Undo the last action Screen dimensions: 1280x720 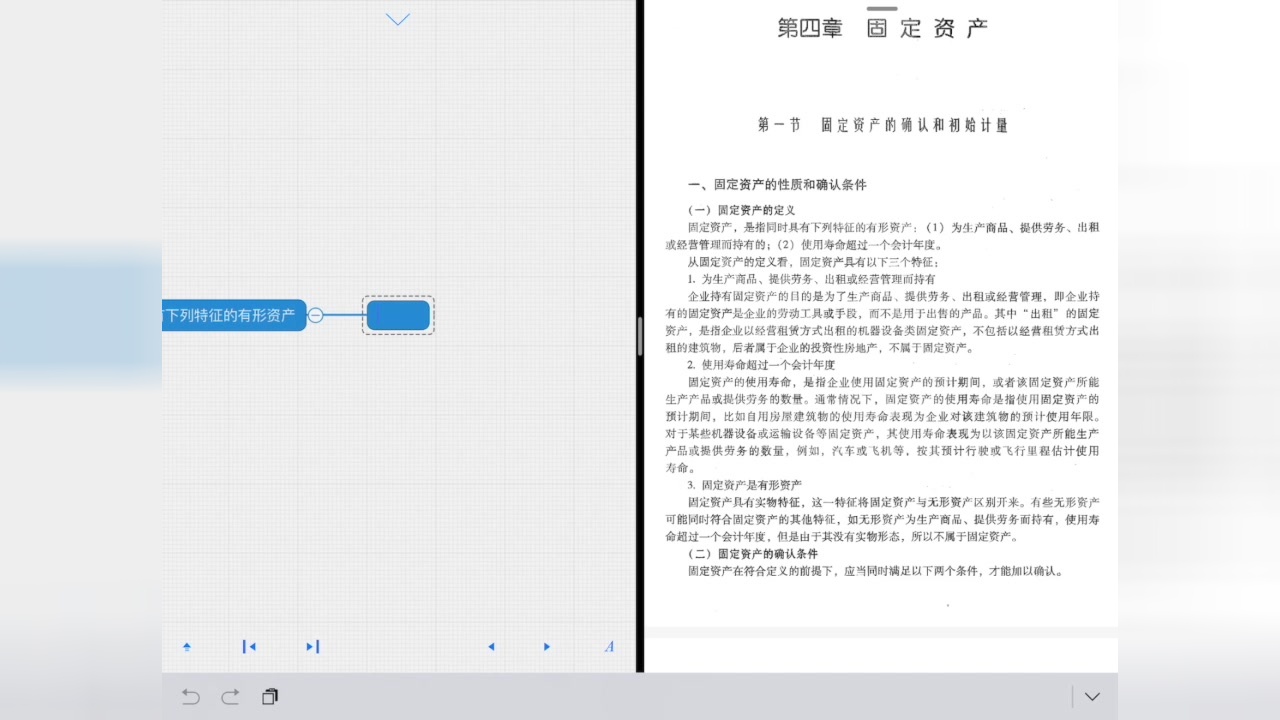pos(190,697)
